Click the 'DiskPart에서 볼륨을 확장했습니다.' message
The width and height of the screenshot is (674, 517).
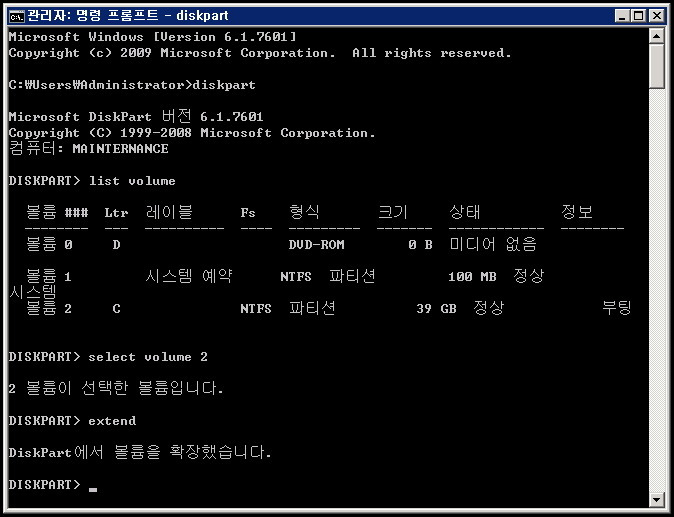(140, 452)
